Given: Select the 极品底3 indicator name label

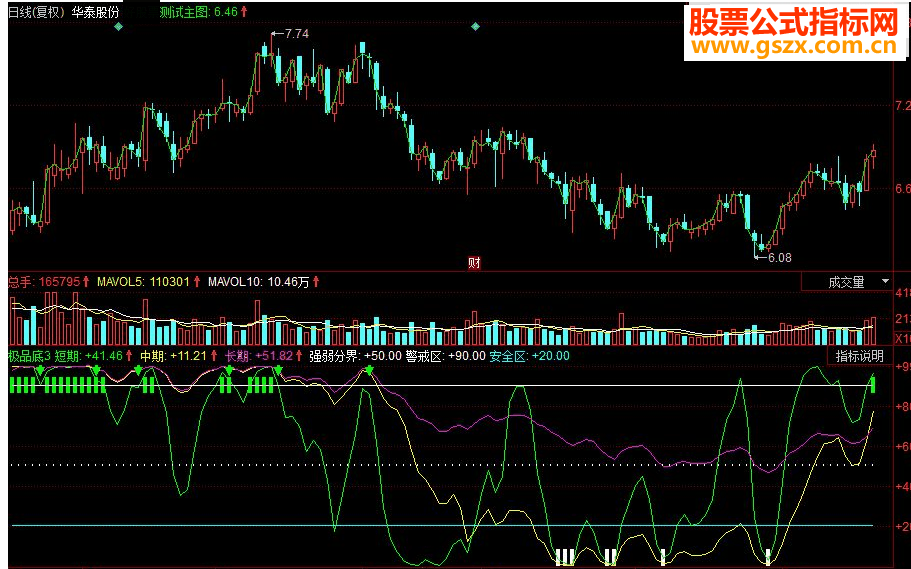Looking at the screenshot, I should point(30,356).
